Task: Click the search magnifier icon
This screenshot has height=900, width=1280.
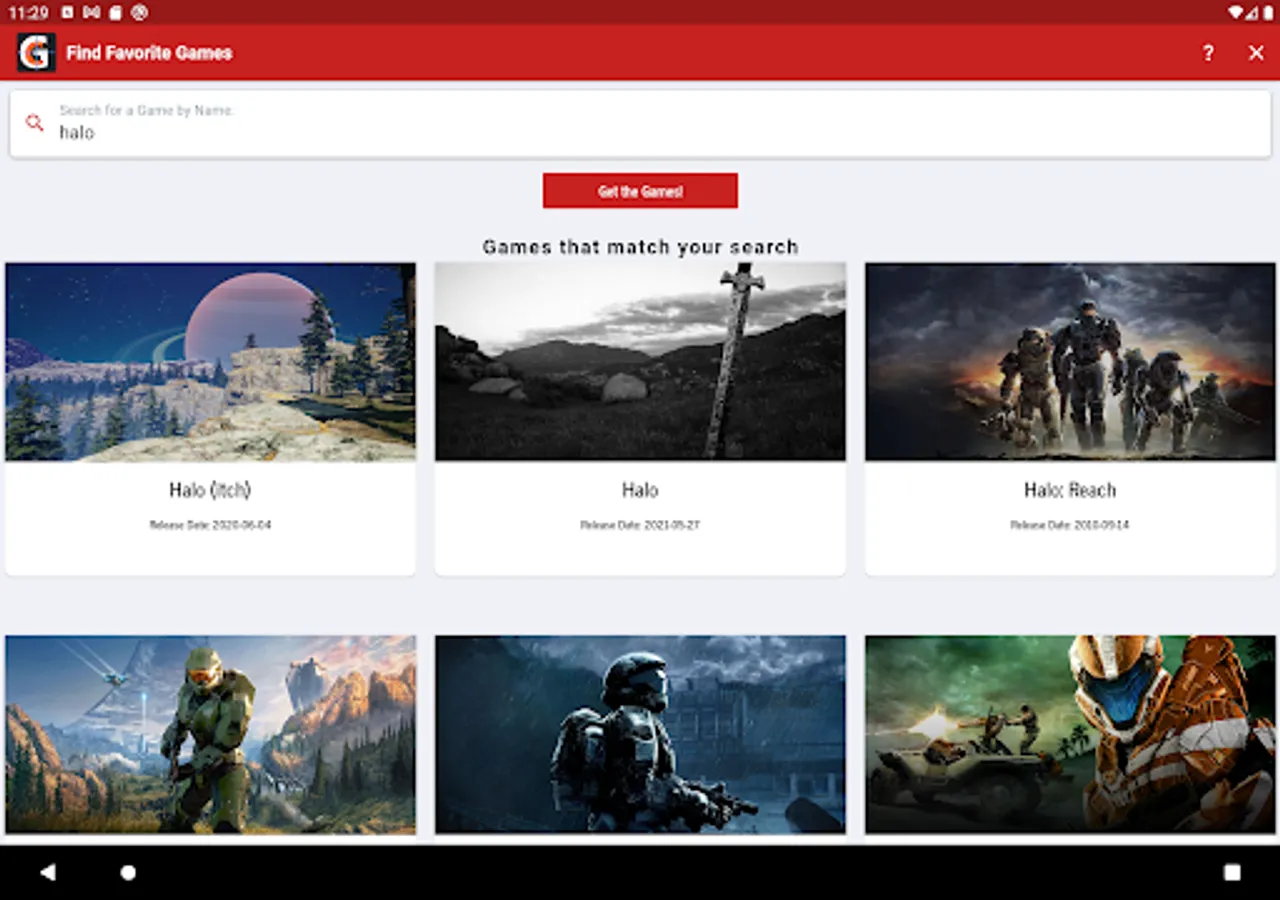Action: 35,123
